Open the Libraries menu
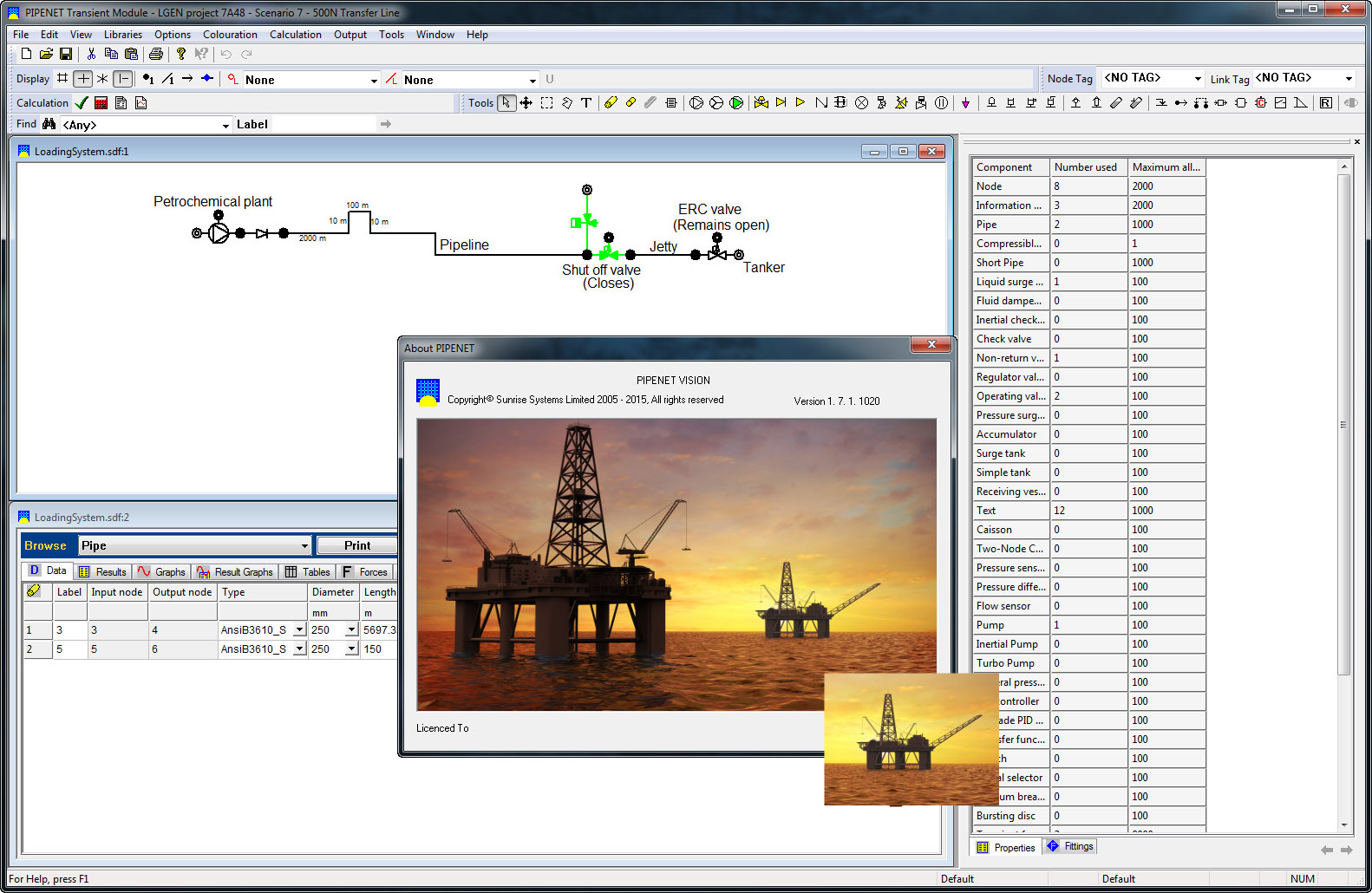This screenshot has height=893, width=1372. [x=123, y=35]
